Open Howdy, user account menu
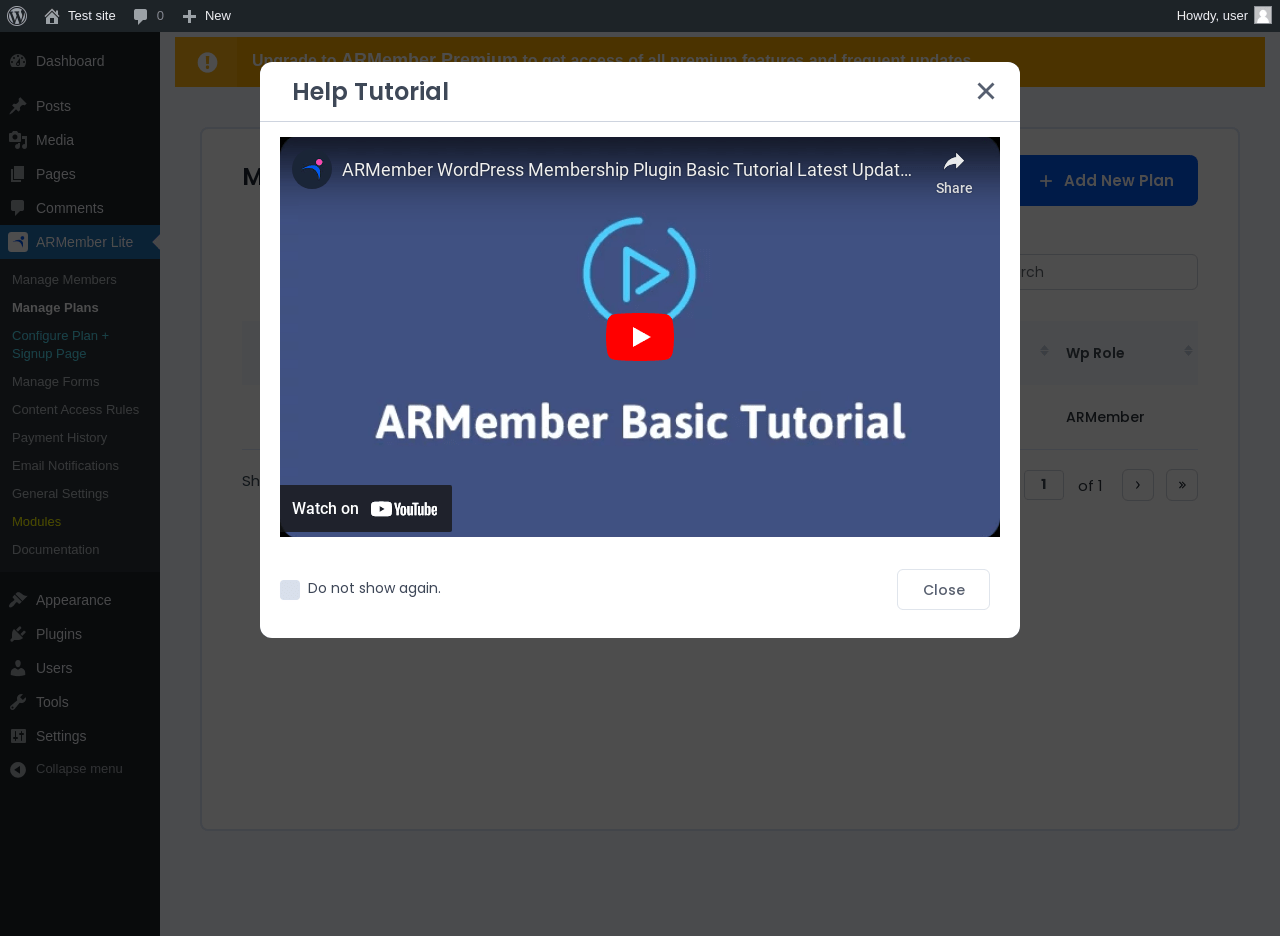1280x936 pixels. [1224, 16]
